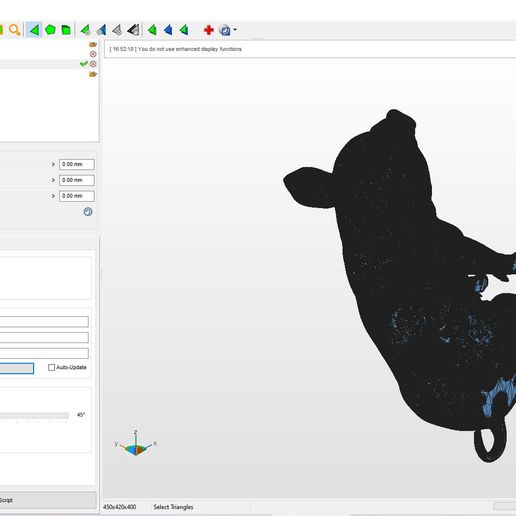
Task: Open dropdown arrow beside the blue sphere icon
Action: [x=235, y=30]
